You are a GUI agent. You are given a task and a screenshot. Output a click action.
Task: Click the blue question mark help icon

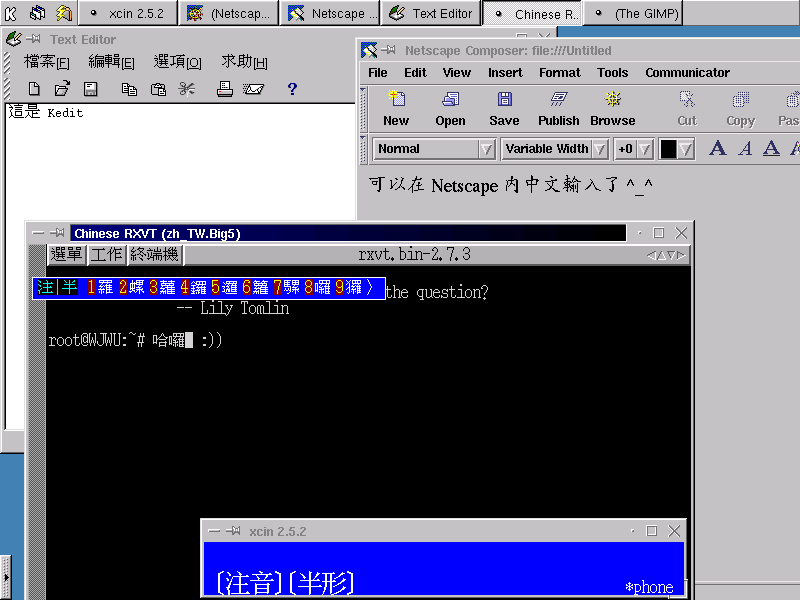(292, 89)
